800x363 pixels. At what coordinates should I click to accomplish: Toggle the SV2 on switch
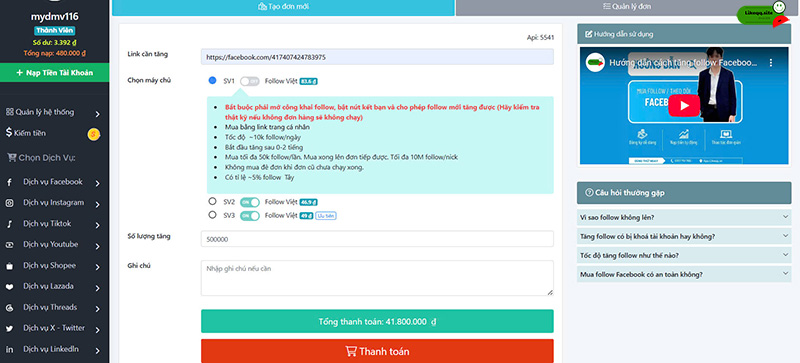point(249,202)
